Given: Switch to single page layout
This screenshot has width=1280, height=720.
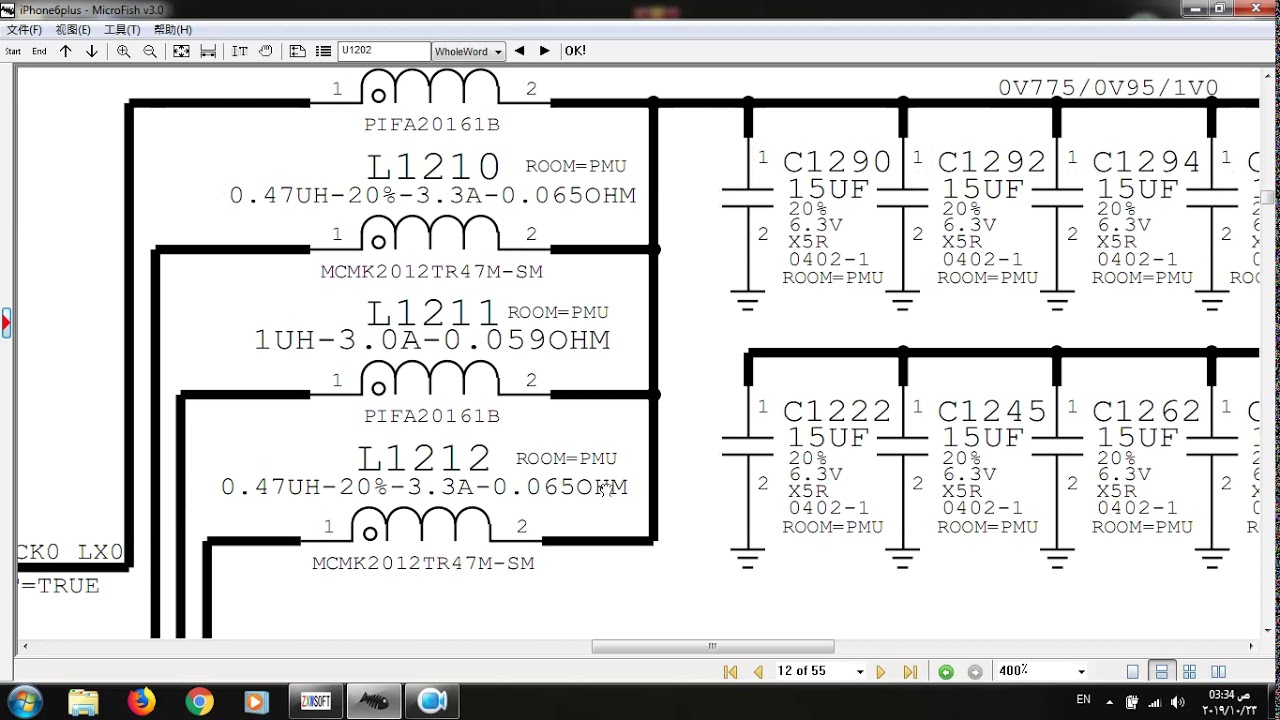Looking at the screenshot, I should [x=1133, y=672].
